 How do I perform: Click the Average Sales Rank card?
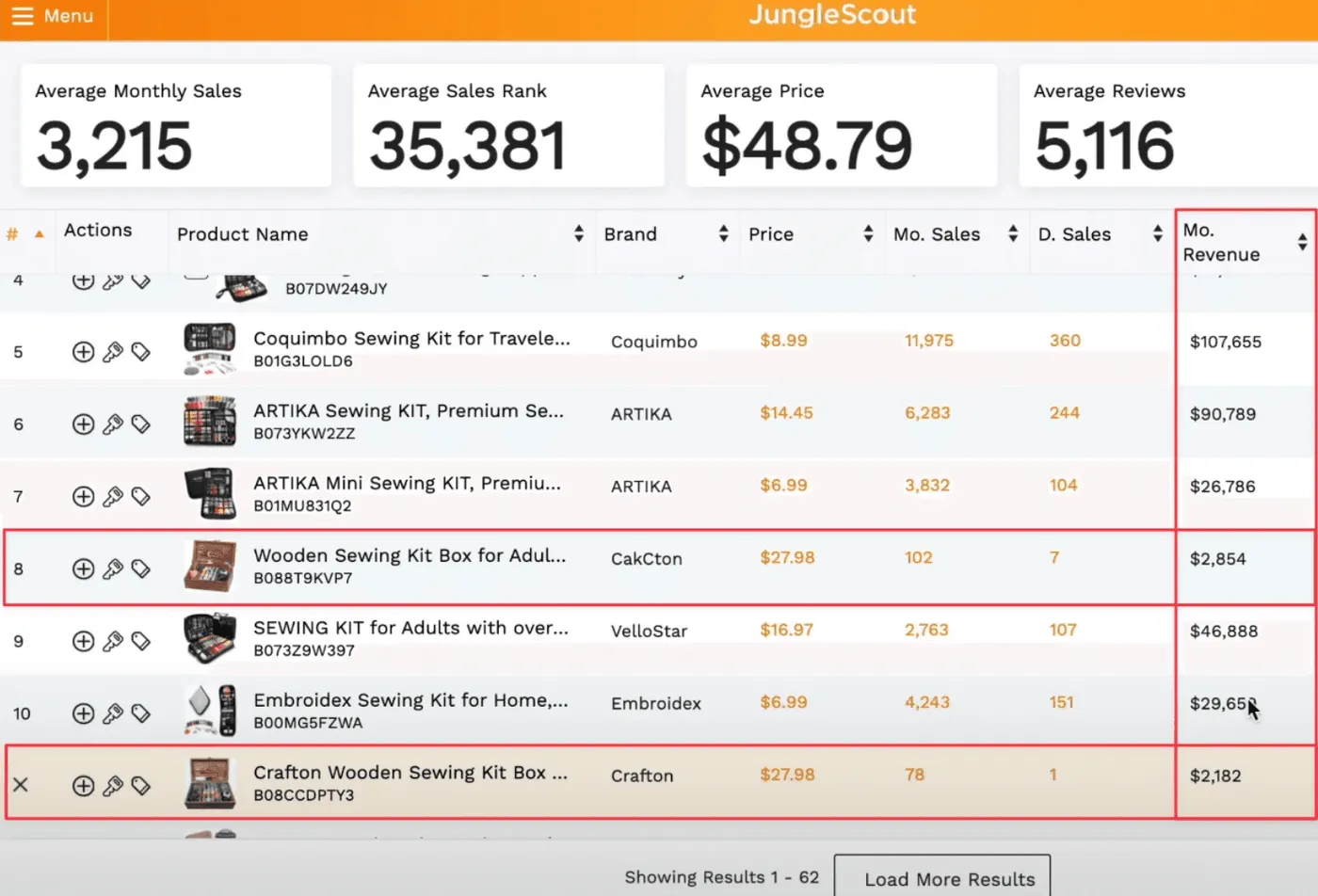pos(508,125)
